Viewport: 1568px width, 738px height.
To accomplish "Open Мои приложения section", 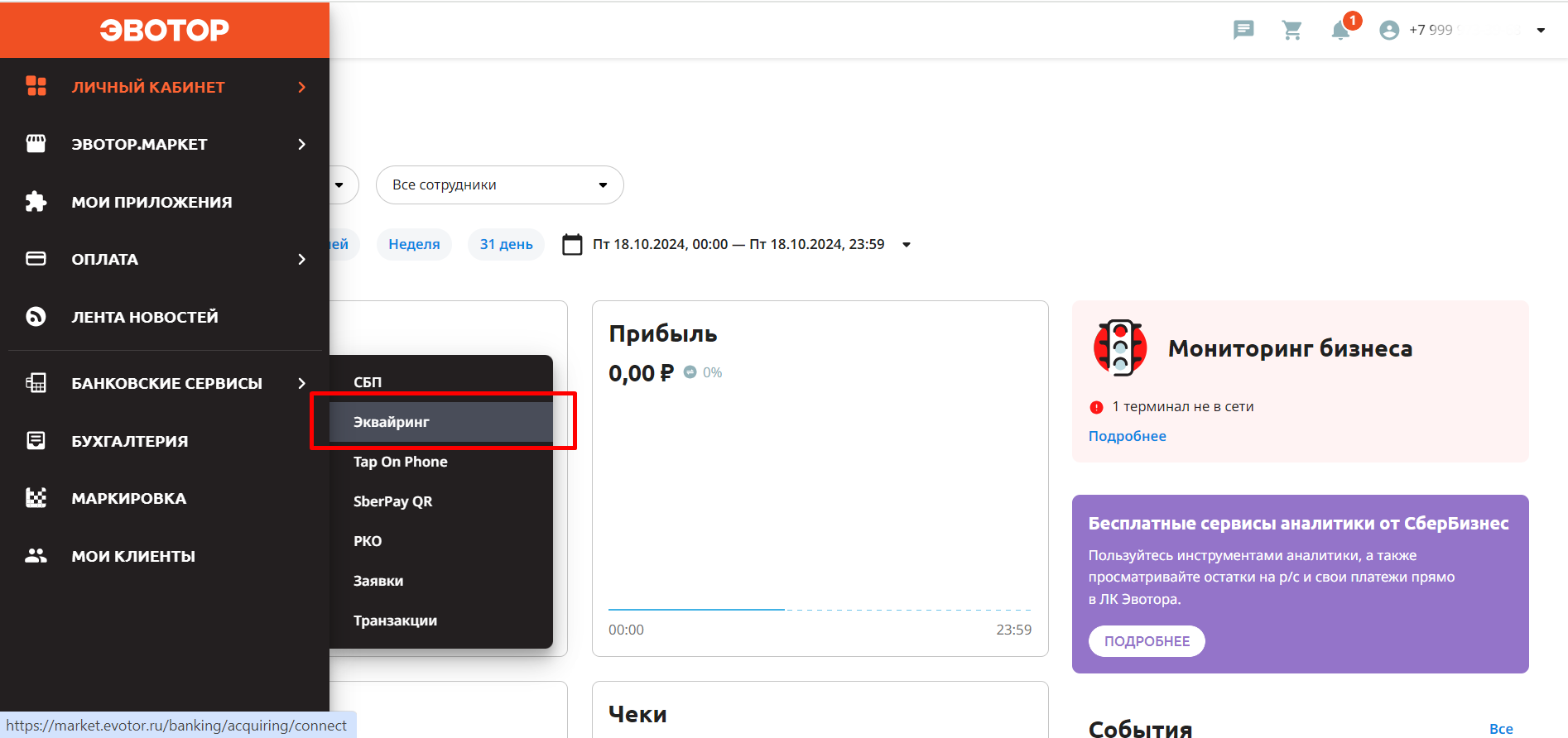I will 165,202.
